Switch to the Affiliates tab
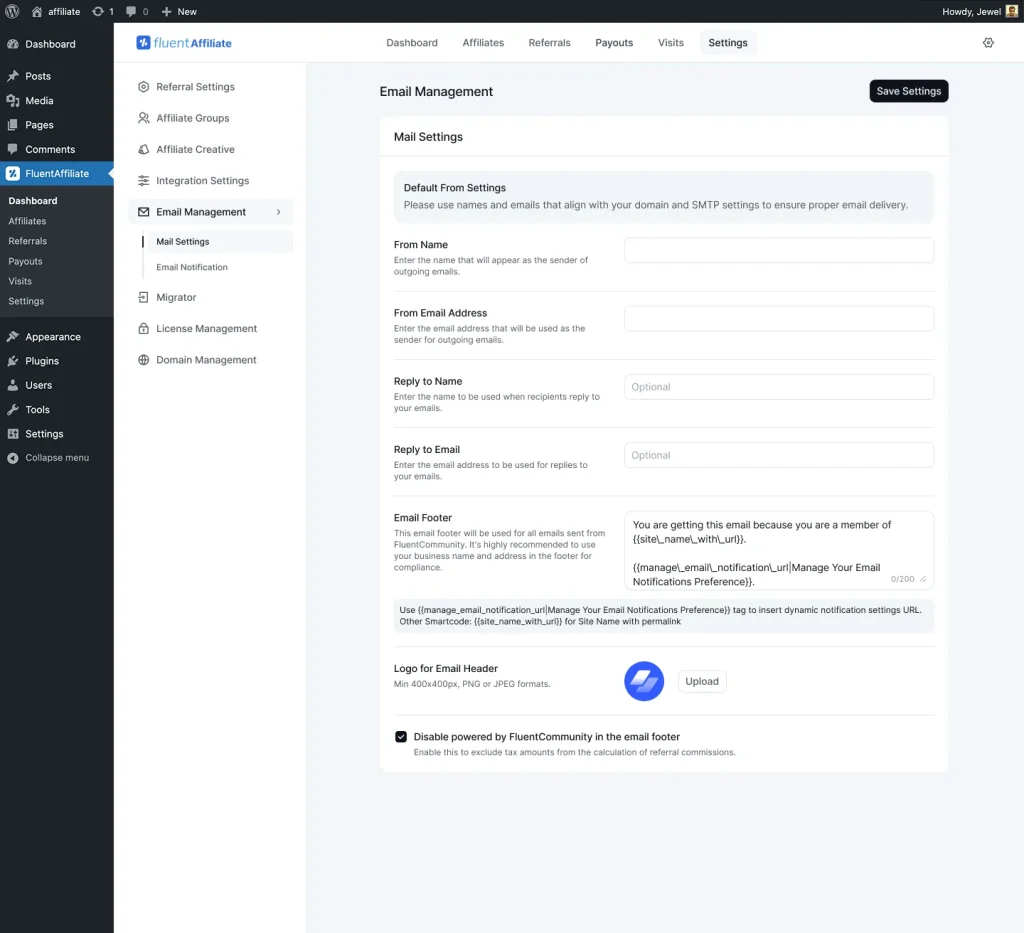The width and height of the screenshot is (1024, 933). [x=483, y=42]
